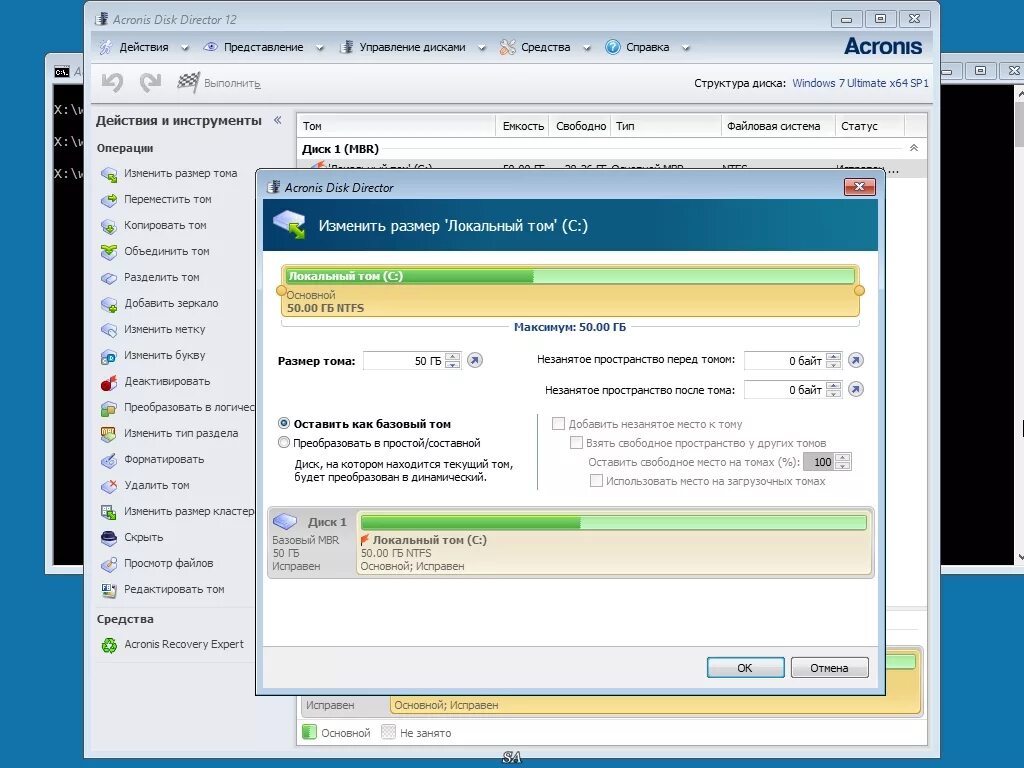This screenshot has height=768, width=1024.
Task: Open dropdown arrow next to Представление menu
Action: pos(319,48)
